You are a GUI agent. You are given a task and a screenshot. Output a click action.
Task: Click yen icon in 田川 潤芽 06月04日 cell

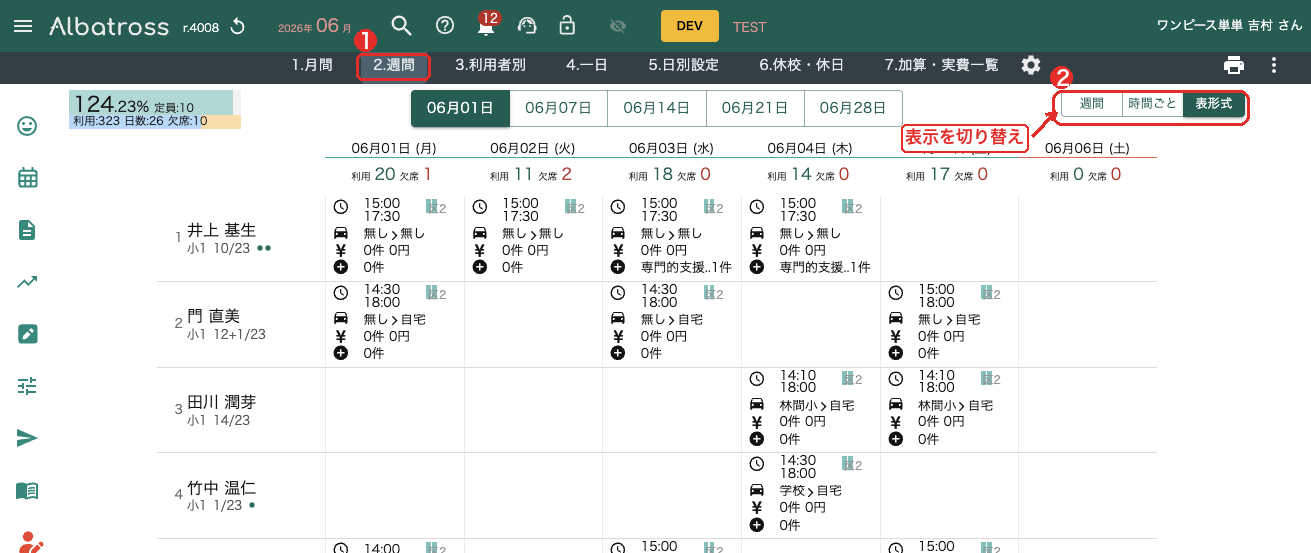[757, 422]
